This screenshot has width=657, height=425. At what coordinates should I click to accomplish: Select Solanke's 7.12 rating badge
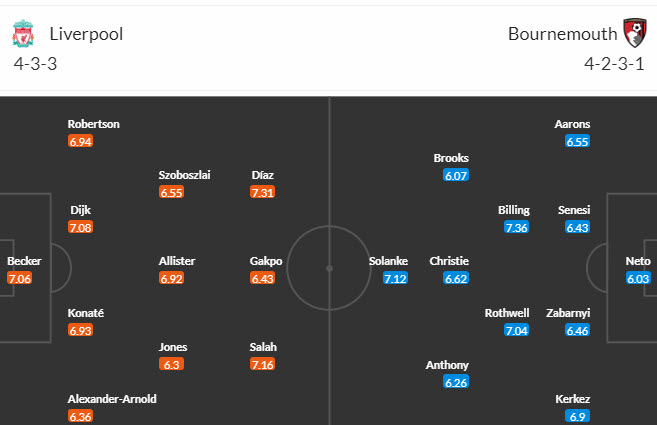[x=395, y=278]
